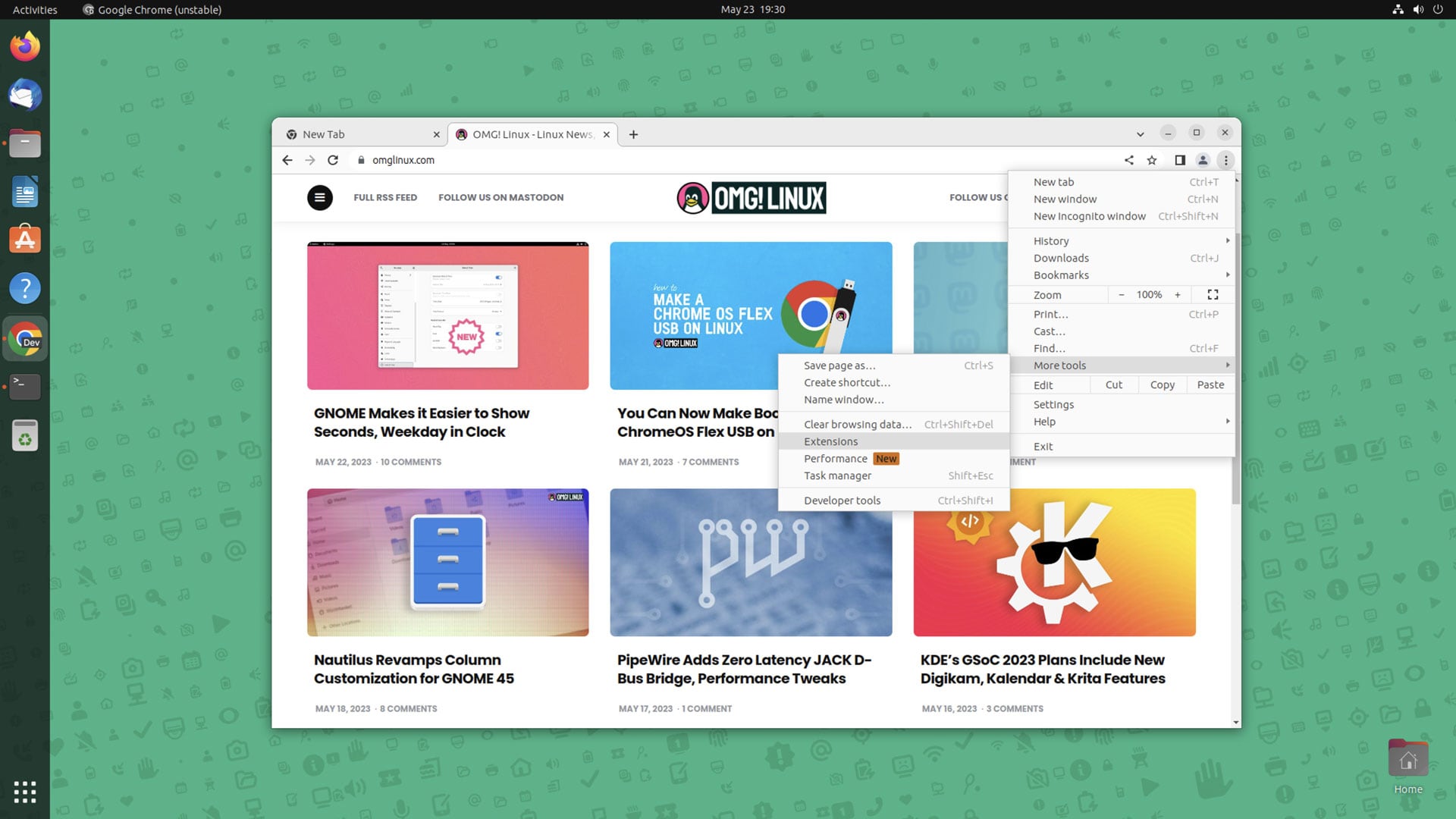This screenshot has width=1456, height=819.
Task: Close the New Tab tab
Action: 436,135
